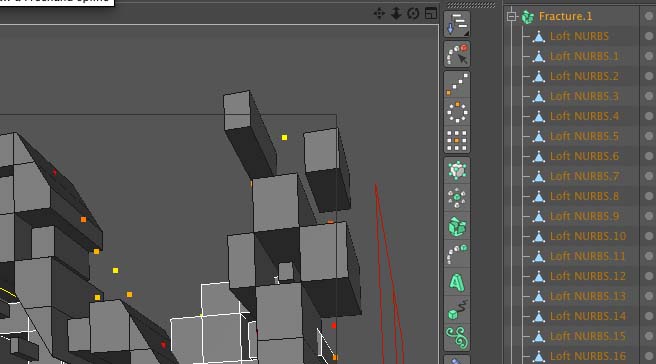Screen dimensions: 656x364
Task: Select Loft NURBS.2 in the object tree
Action: (x=584, y=77)
